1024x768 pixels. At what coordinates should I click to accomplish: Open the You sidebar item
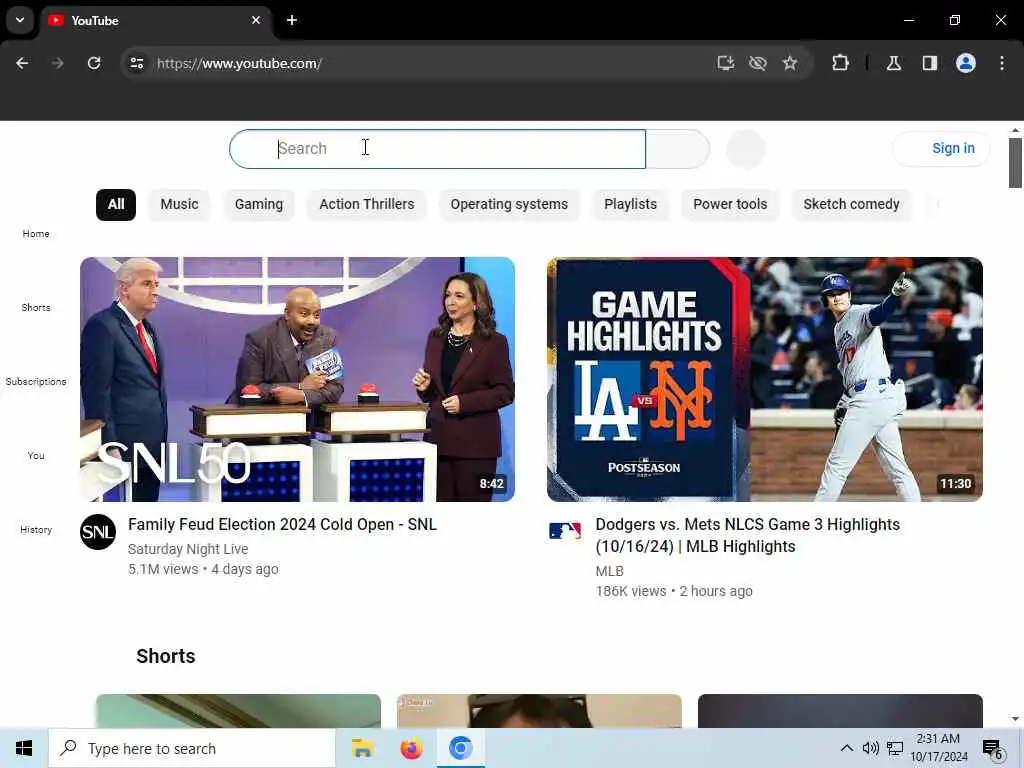36,456
